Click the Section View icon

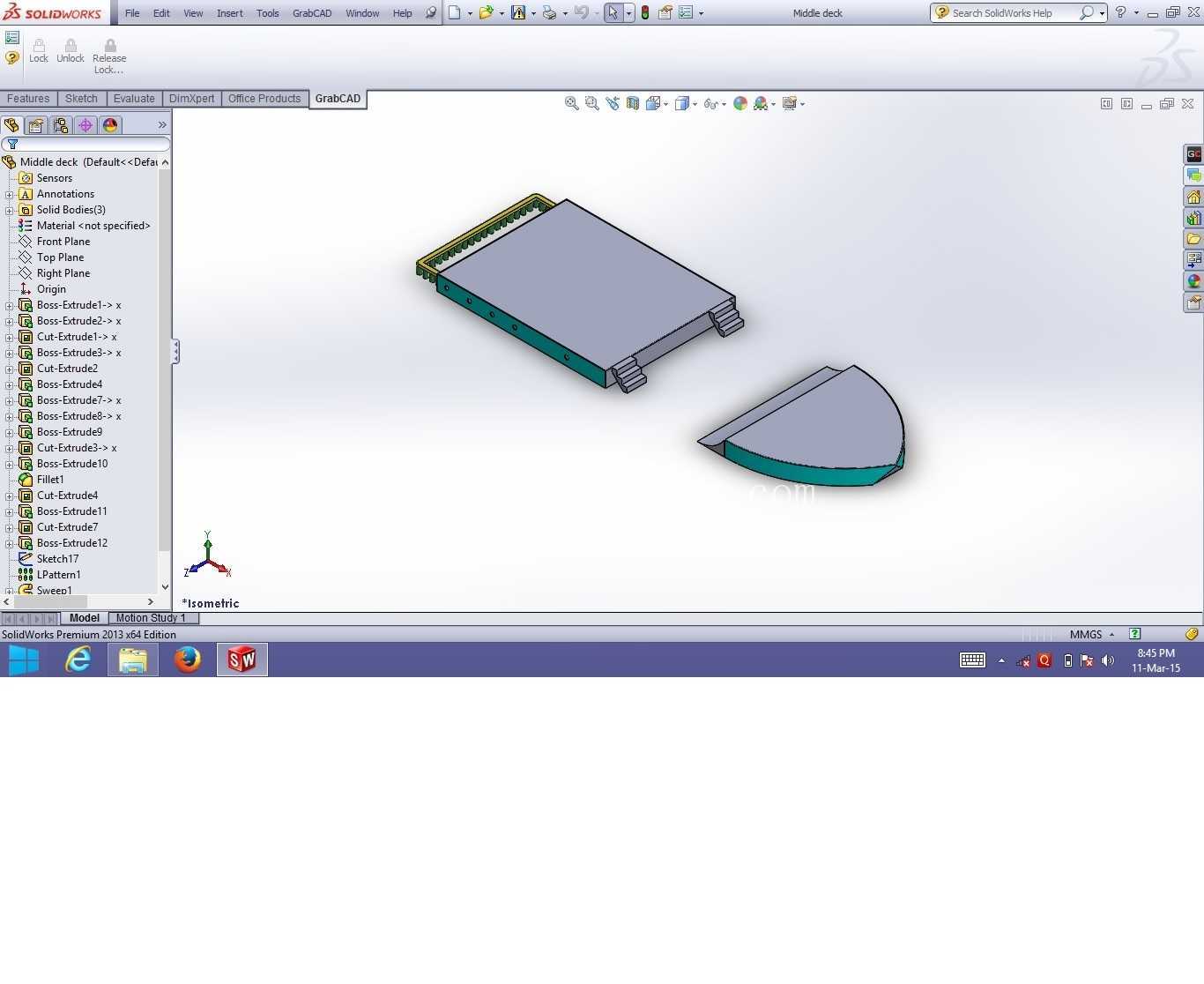point(633,103)
